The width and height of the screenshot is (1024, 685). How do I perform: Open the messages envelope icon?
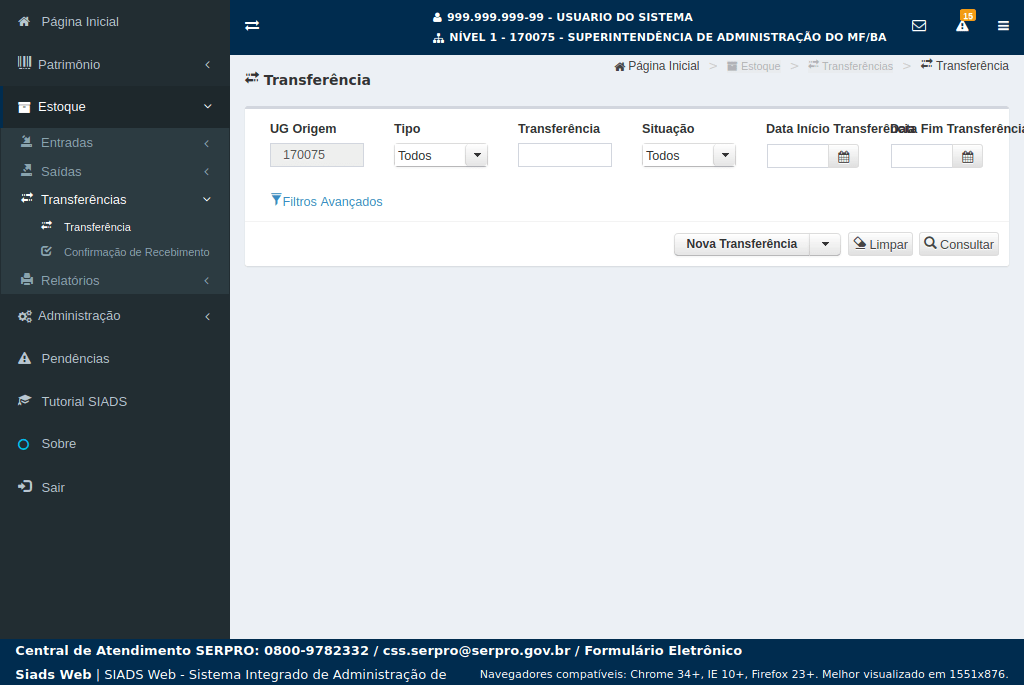coord(919,25)
